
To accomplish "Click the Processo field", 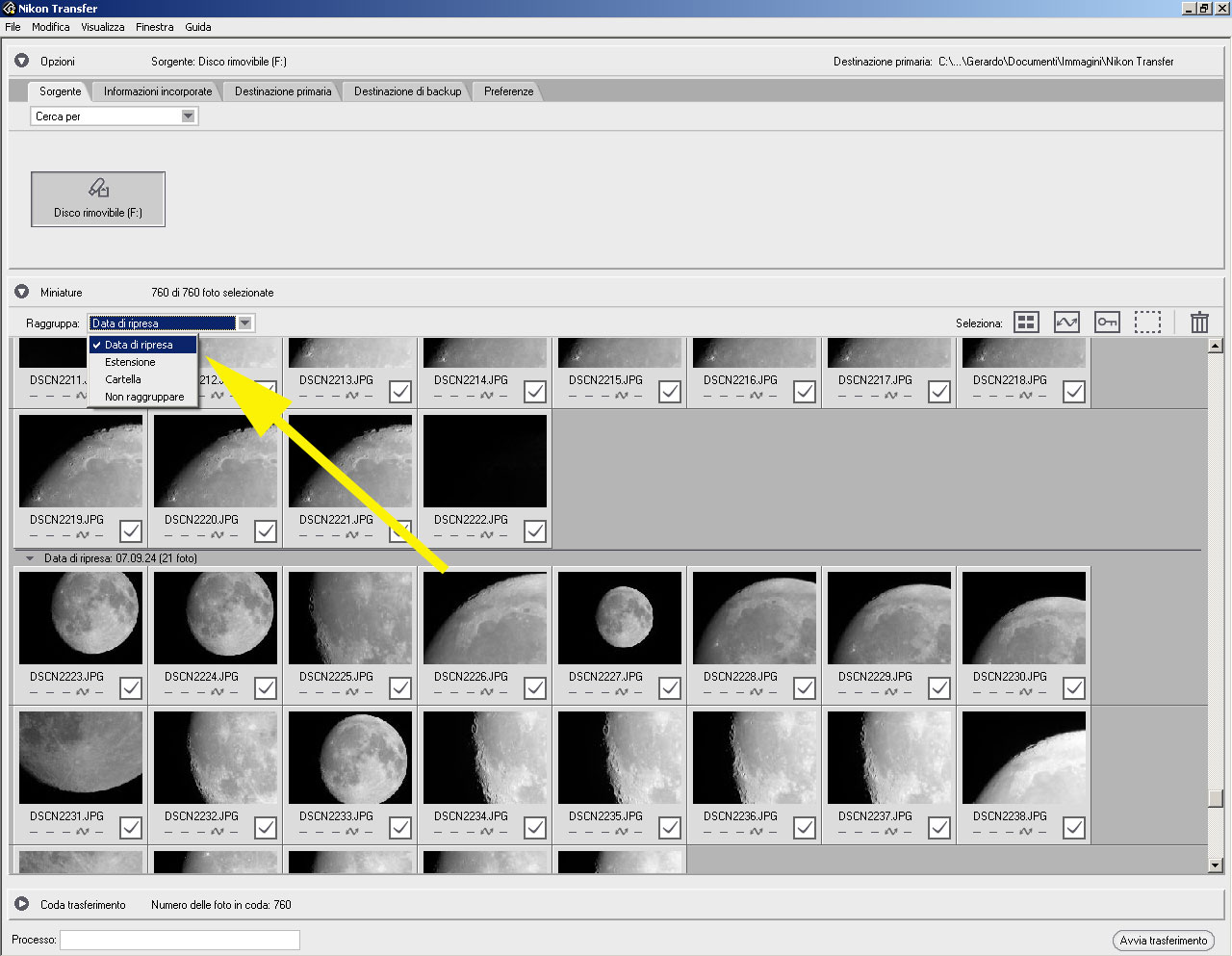I will (x=180, y=940).
